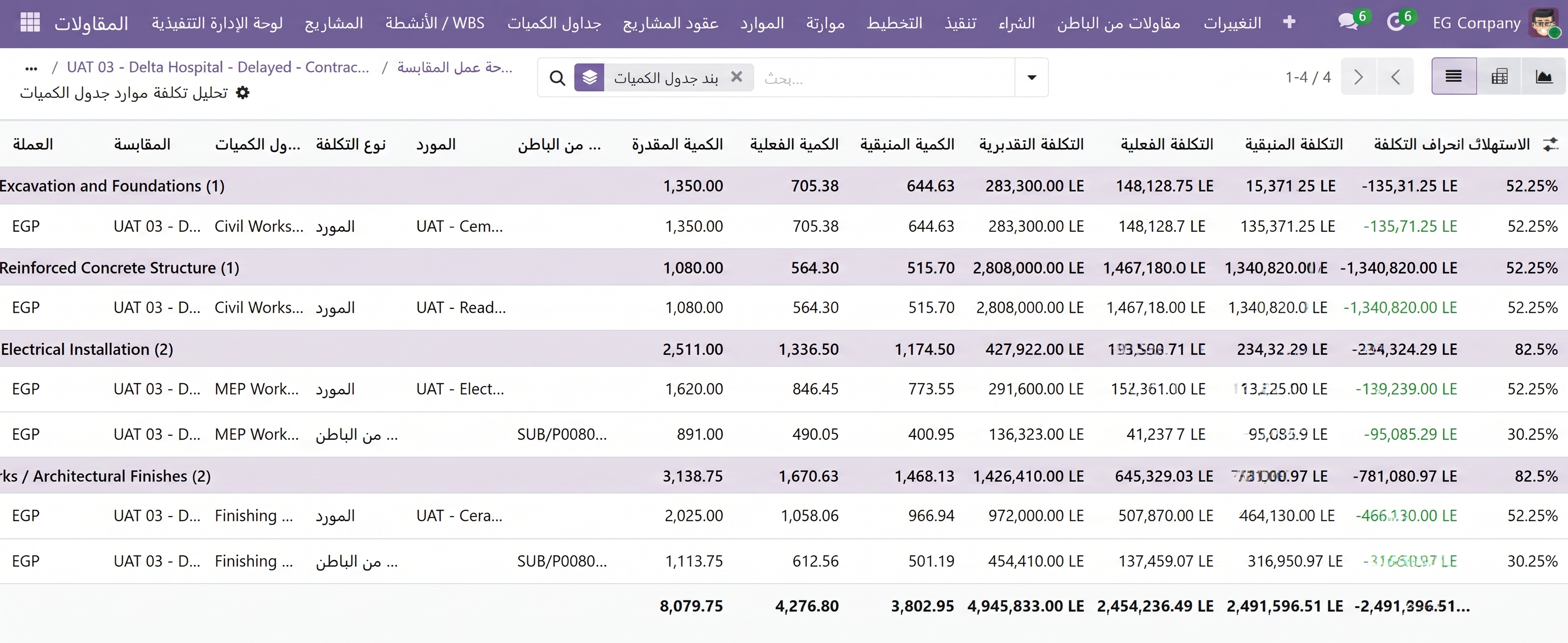
Task: Follow the عمل المقايسة breadcrumb link
Action: pos(455,67)
